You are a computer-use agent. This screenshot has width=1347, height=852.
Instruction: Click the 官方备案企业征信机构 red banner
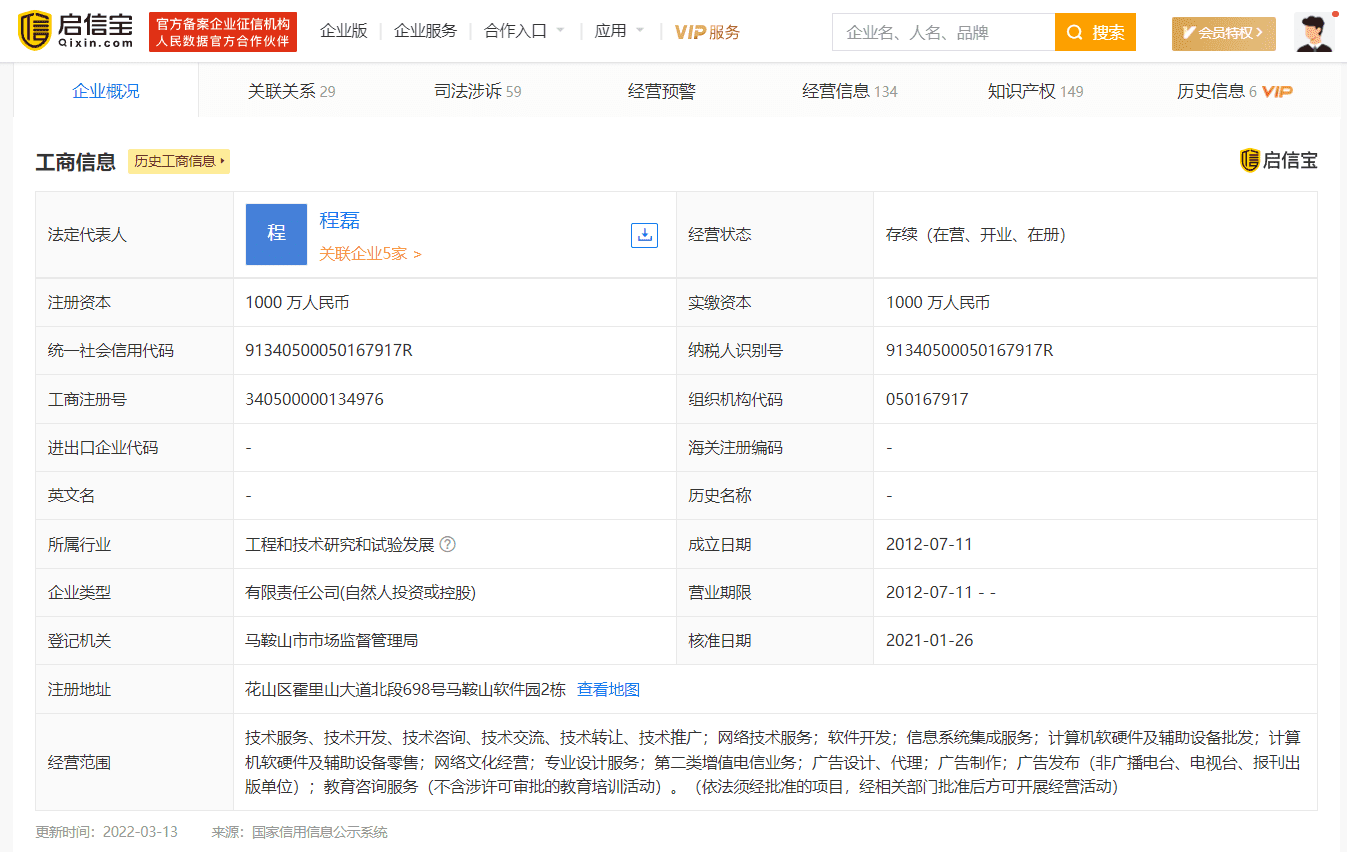[222, 32]
